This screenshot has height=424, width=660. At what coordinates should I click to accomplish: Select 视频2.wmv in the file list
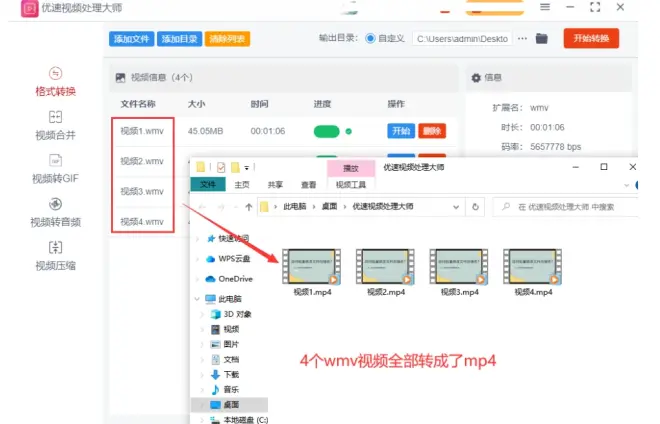click(x=142, y=161)
